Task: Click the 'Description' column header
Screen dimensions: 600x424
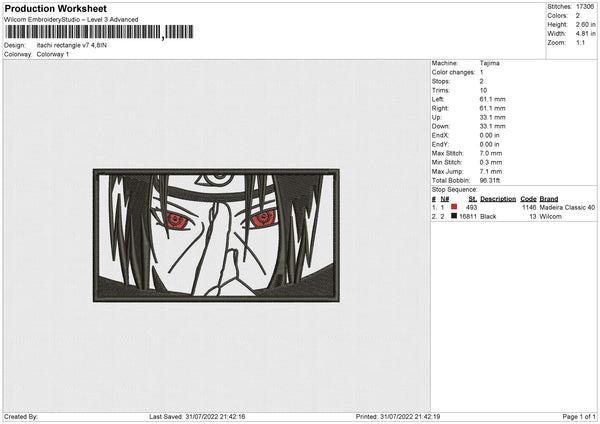Action: click(x=498, y=199)
